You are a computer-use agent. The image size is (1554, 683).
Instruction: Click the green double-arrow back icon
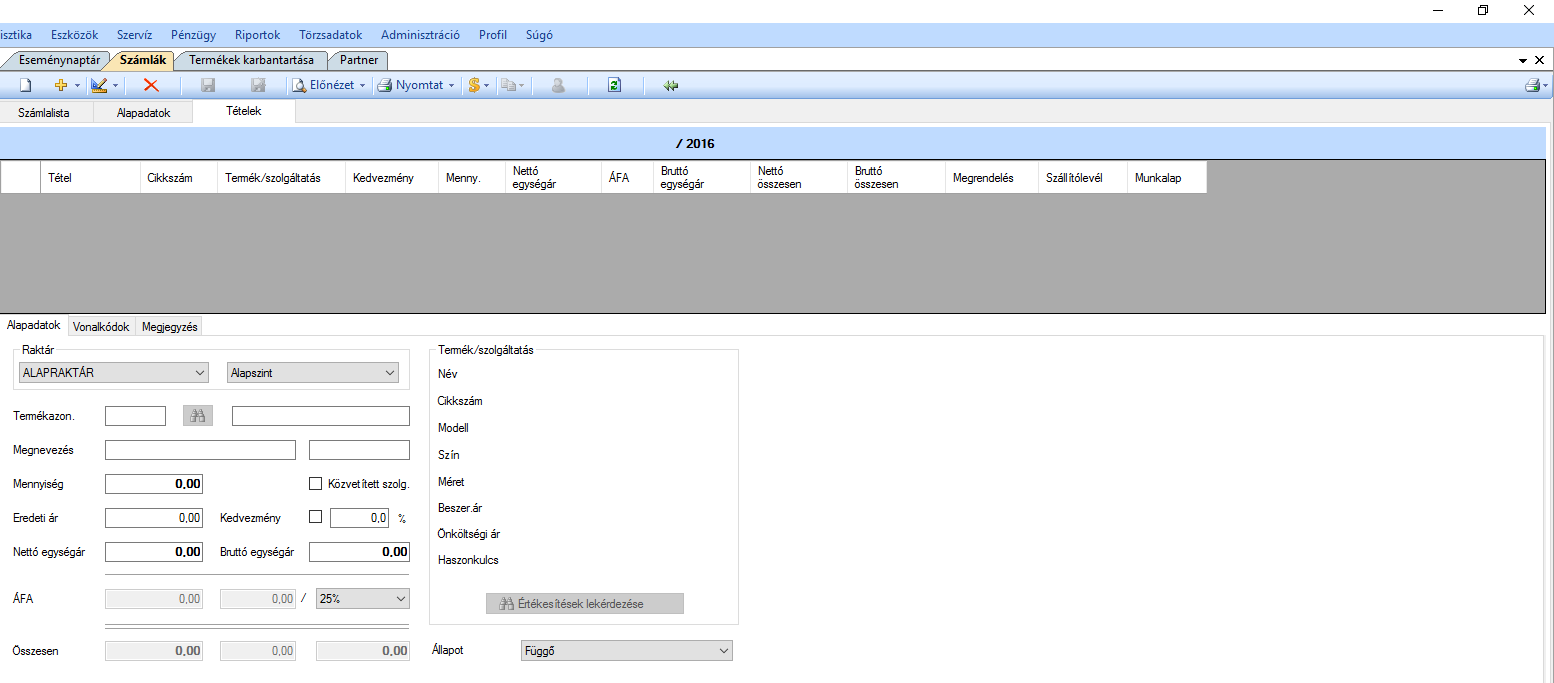pyautogui.click(x=671, y=86)
